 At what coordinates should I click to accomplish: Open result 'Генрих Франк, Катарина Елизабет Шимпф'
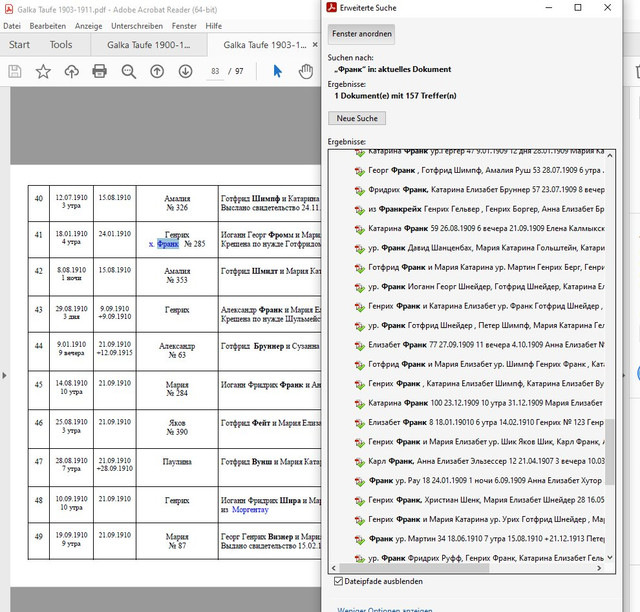(x=486, y=383)
